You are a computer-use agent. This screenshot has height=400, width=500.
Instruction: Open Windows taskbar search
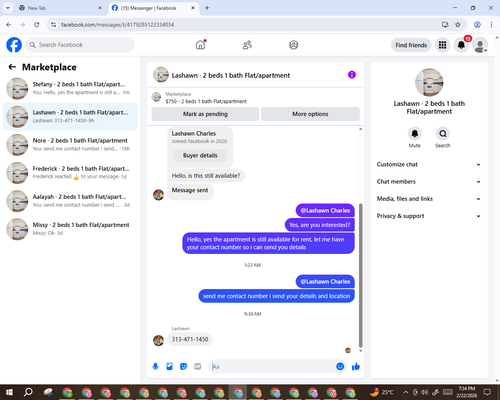pos(28,392)
